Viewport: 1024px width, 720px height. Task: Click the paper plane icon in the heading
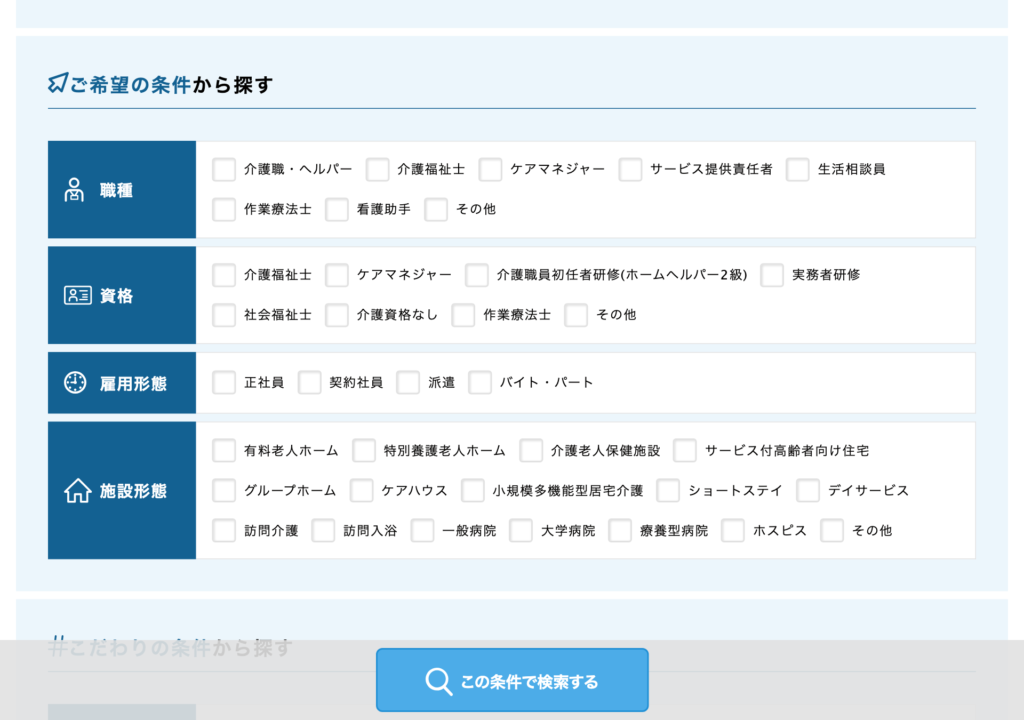[x=58, y=83]
